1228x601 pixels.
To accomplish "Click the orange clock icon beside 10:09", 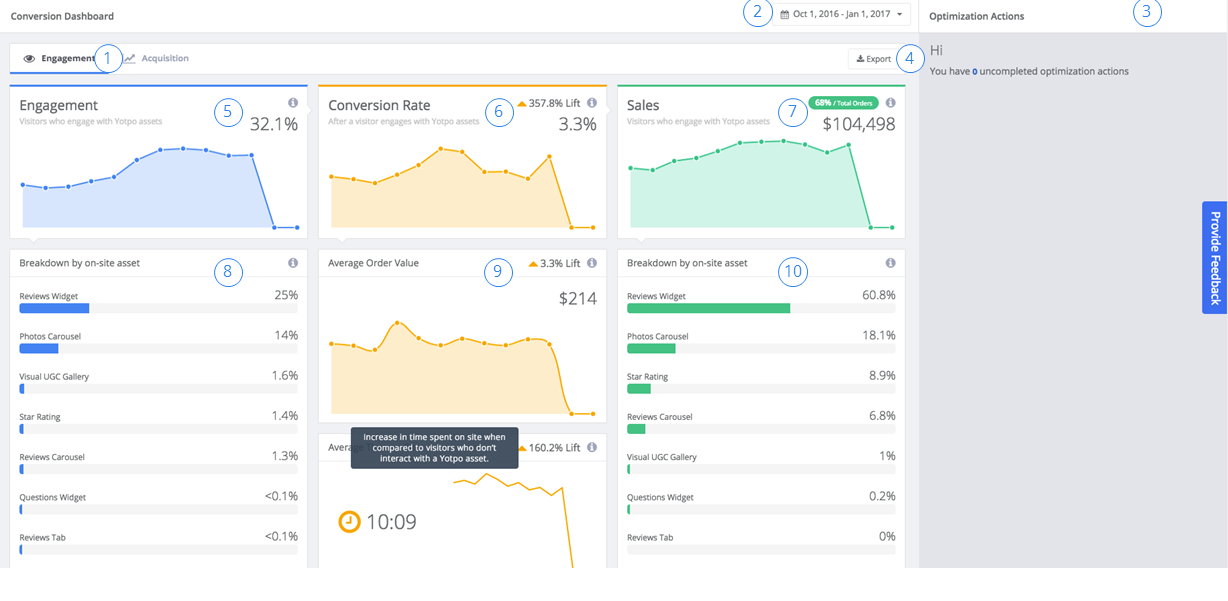I will tap(349, 522).
